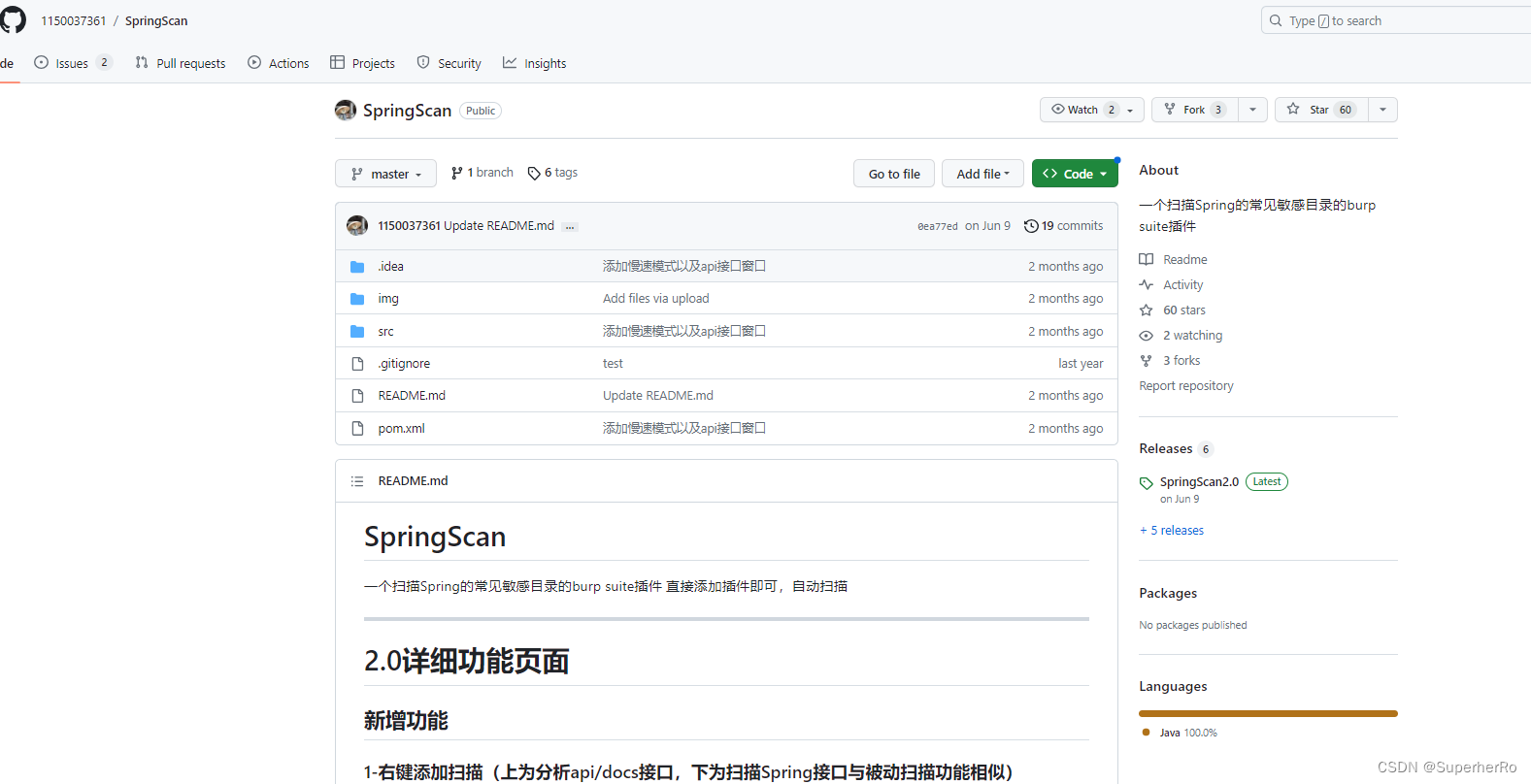The height and width of the screenshot is (784, 1531).
Task: Open the Security tab
Action: 449,63
